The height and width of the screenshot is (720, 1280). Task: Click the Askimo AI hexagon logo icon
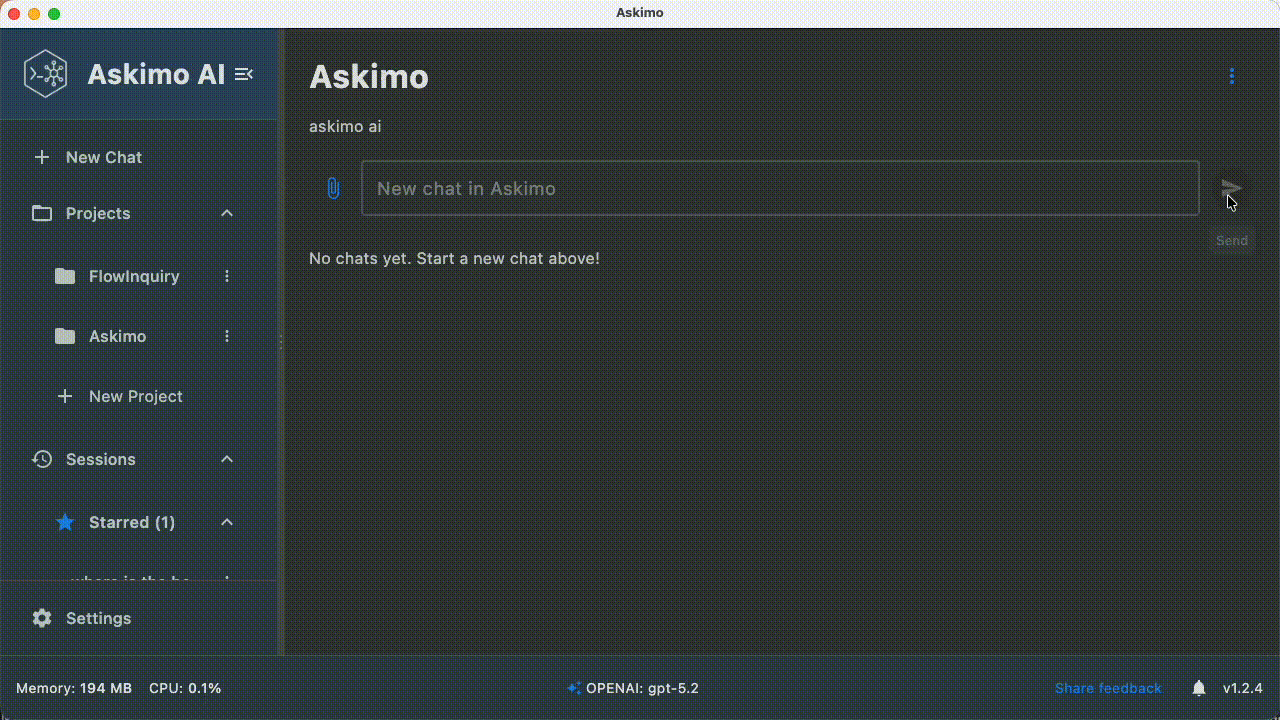tap(44, 73)
